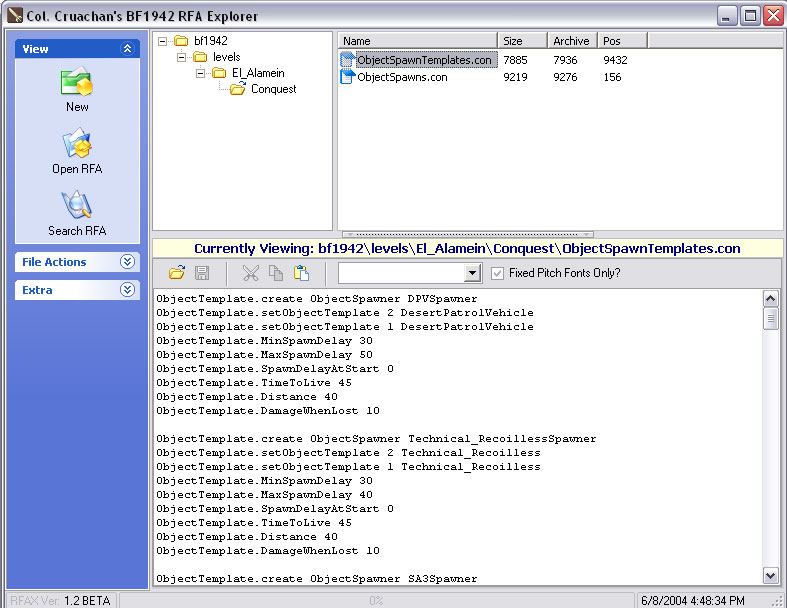Click the date and time status entry
This screenshot has height=608, width=787.
tap(693, 600)
